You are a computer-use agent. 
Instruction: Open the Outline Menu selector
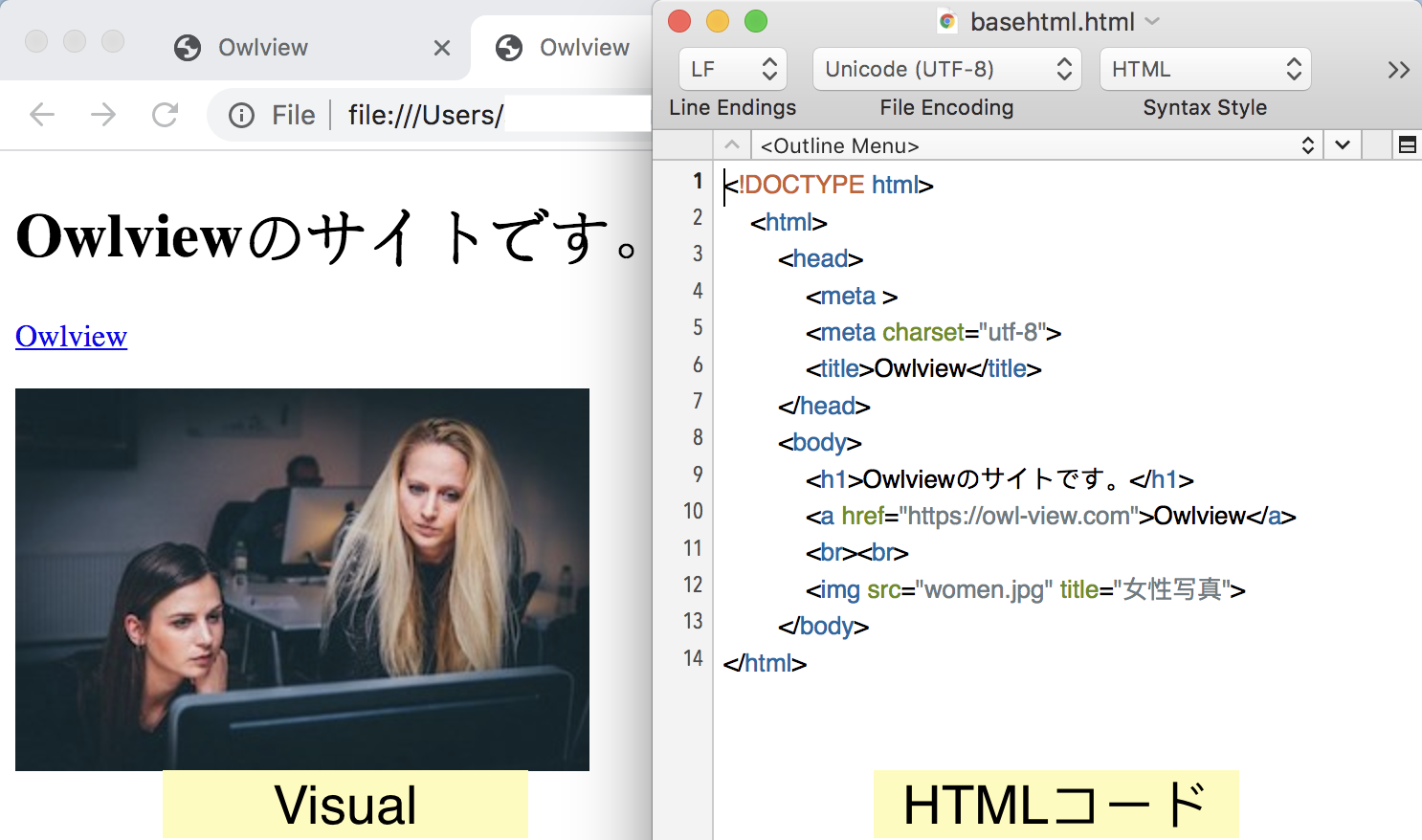point(1033,144)
